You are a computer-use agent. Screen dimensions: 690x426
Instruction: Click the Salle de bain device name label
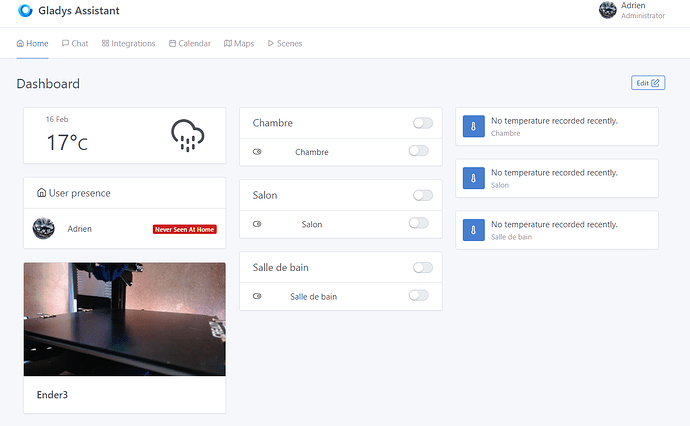click(313, 297)
